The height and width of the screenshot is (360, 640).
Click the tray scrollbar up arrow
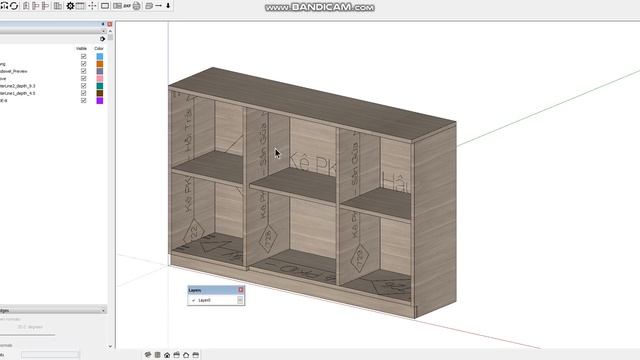click(x=110, y=31)
